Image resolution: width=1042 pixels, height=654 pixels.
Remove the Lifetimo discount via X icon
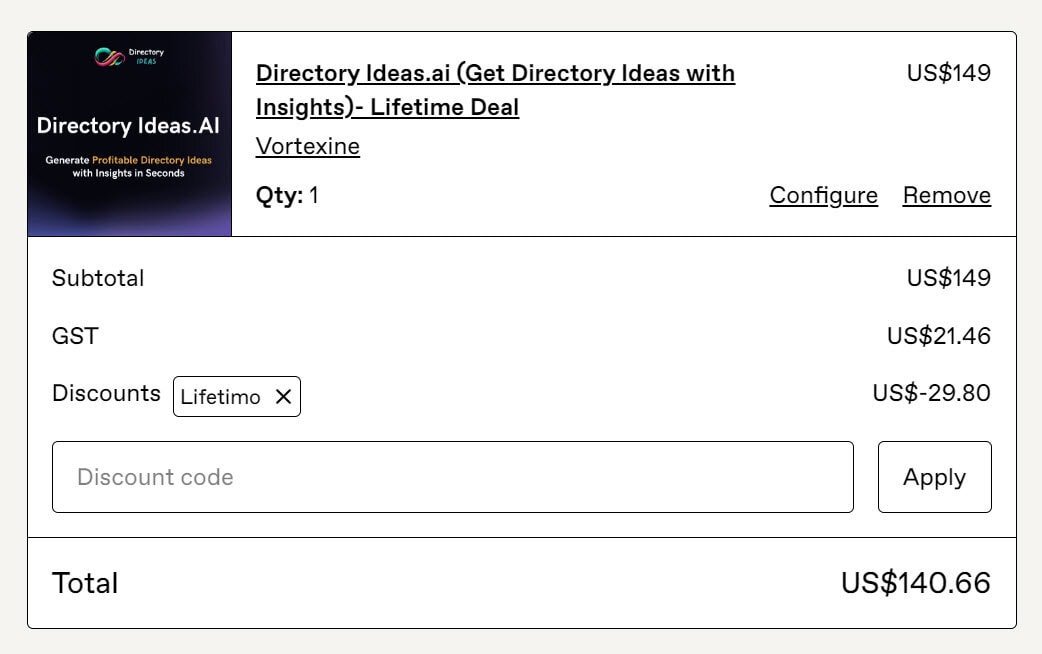point(283,397)
